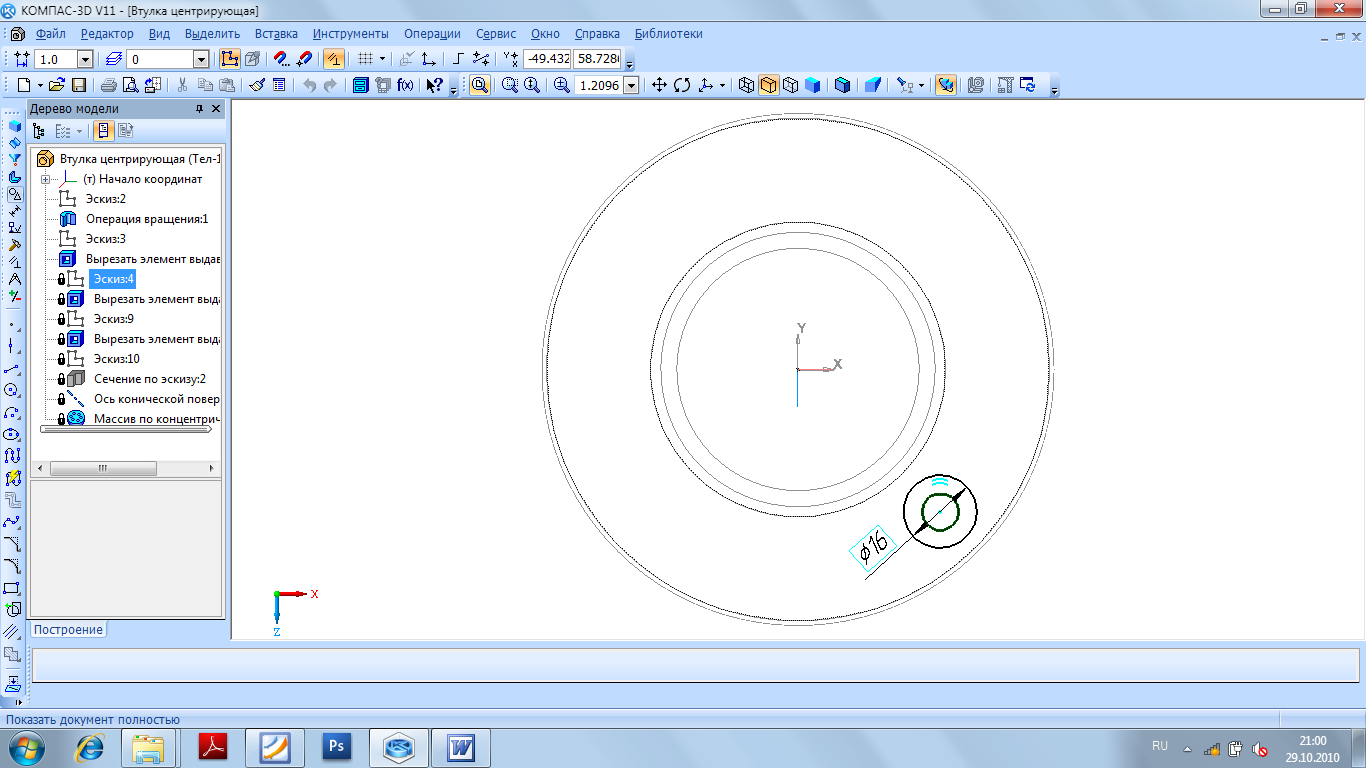This screenshot has height=768, width=1366.
Task: Open the Редактор menu
Action: click(x=106, y=34)
